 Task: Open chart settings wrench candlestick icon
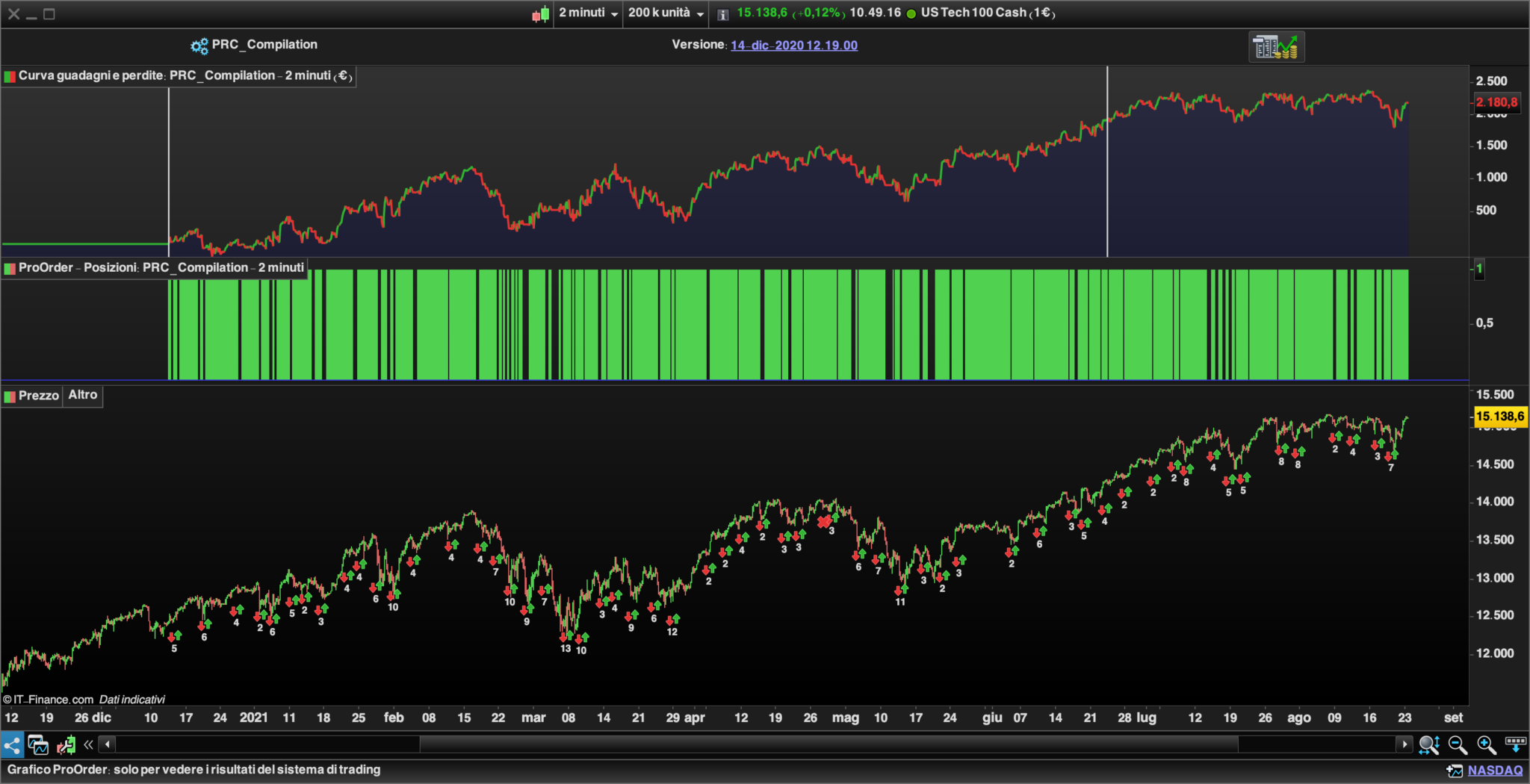(66, 744)
